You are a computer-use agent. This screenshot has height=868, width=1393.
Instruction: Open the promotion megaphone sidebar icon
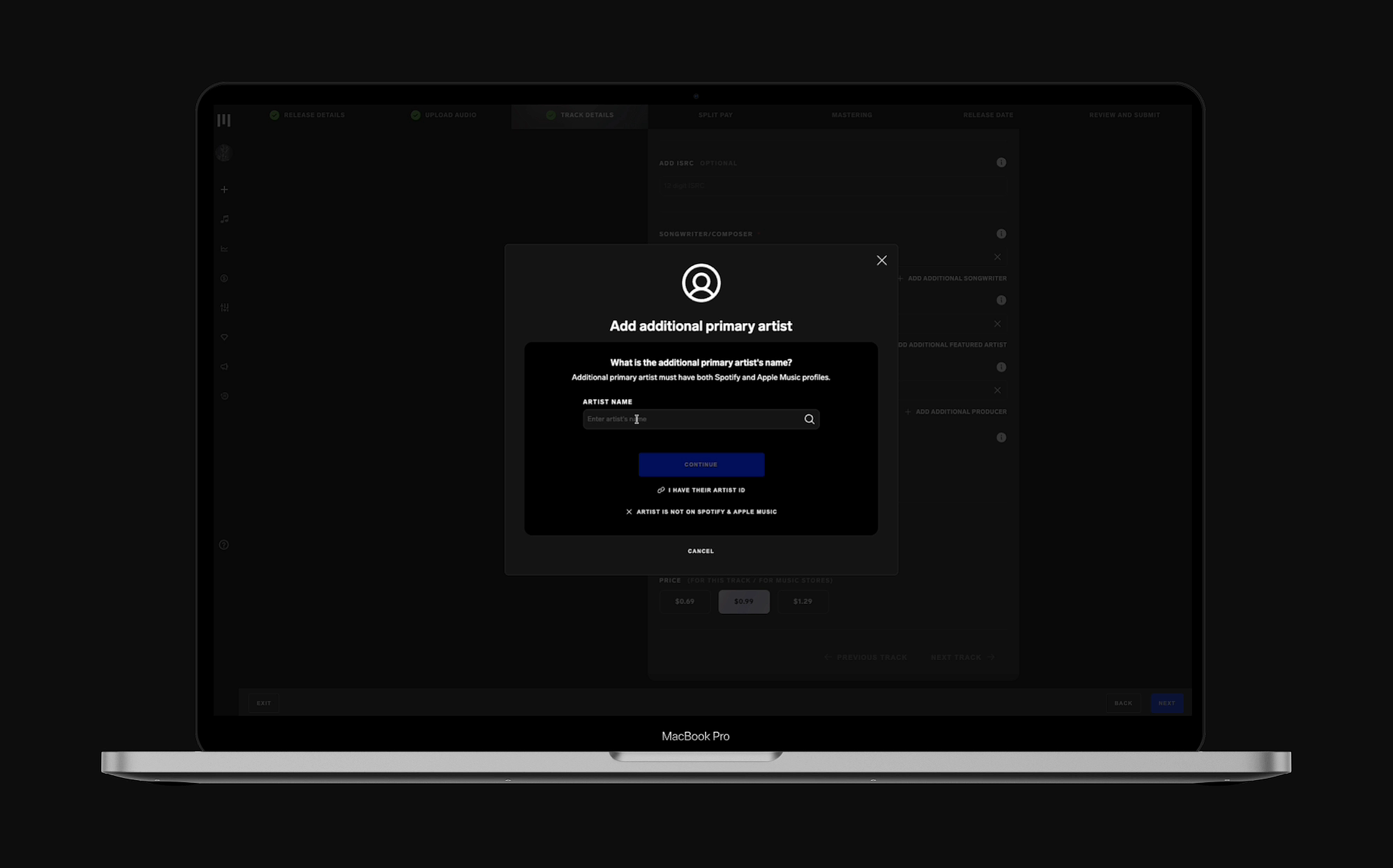[224, 366]
